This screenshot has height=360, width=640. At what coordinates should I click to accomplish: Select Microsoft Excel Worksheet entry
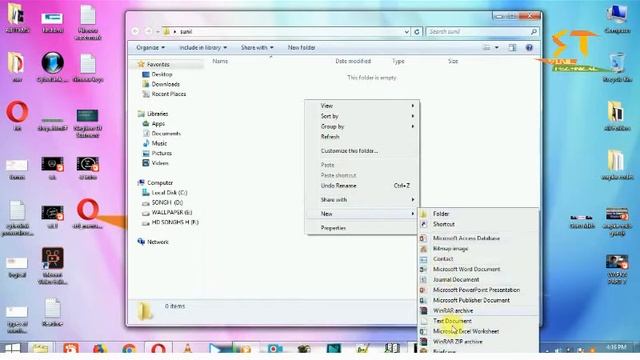click(466, 331)
